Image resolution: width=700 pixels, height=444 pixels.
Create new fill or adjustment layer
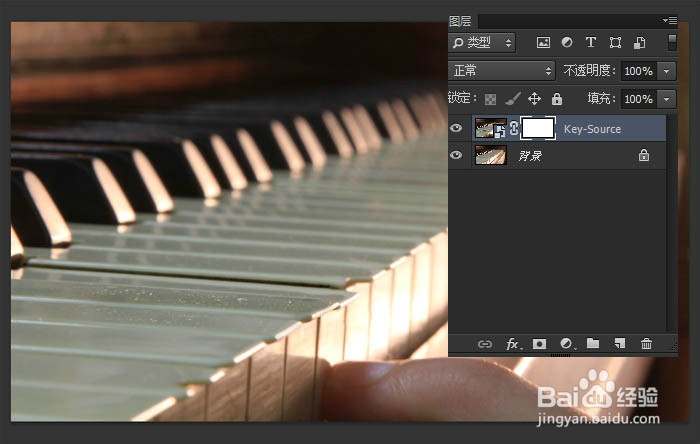[567, 344]
